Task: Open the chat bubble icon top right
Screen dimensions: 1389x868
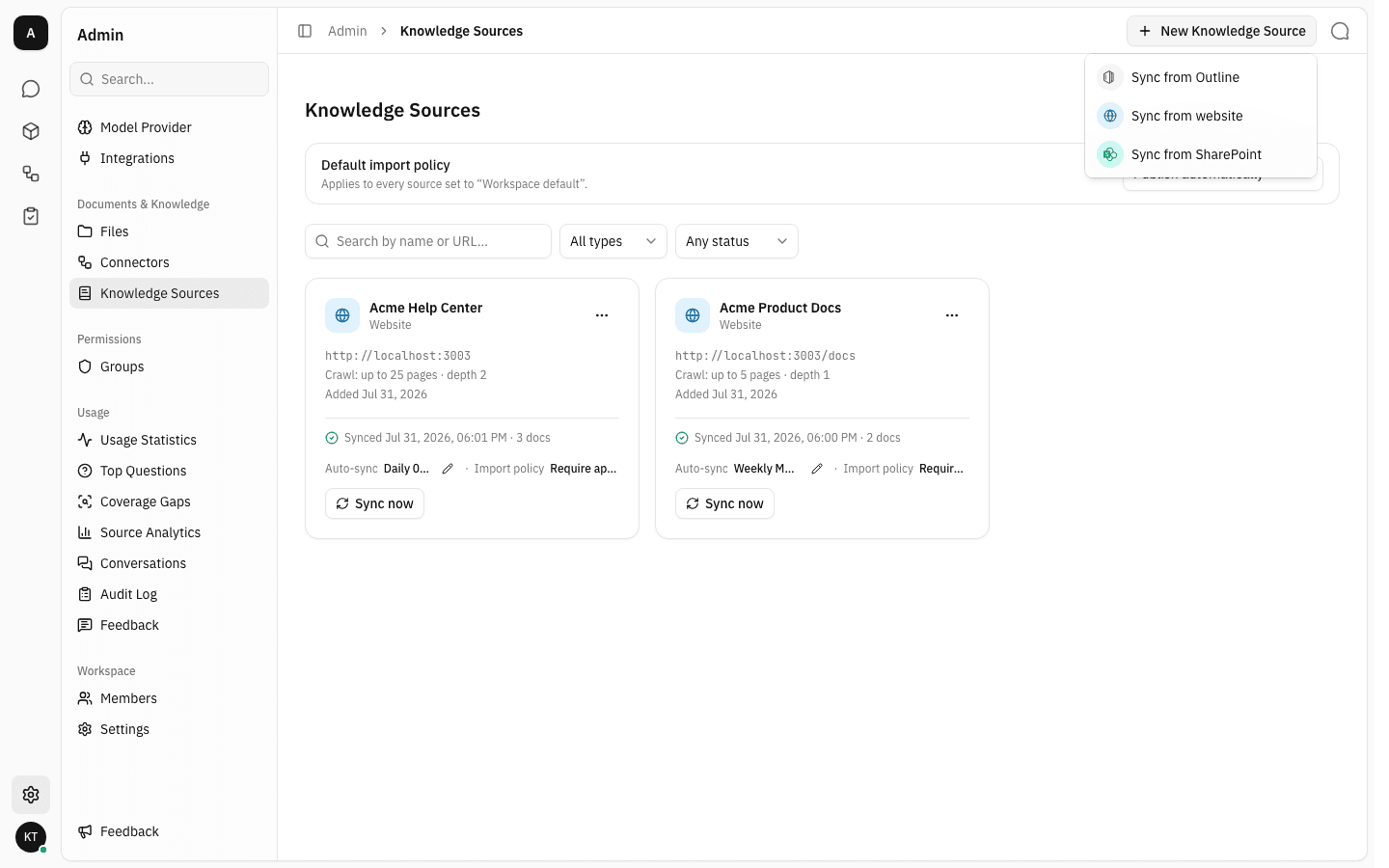Action: 1340,31
